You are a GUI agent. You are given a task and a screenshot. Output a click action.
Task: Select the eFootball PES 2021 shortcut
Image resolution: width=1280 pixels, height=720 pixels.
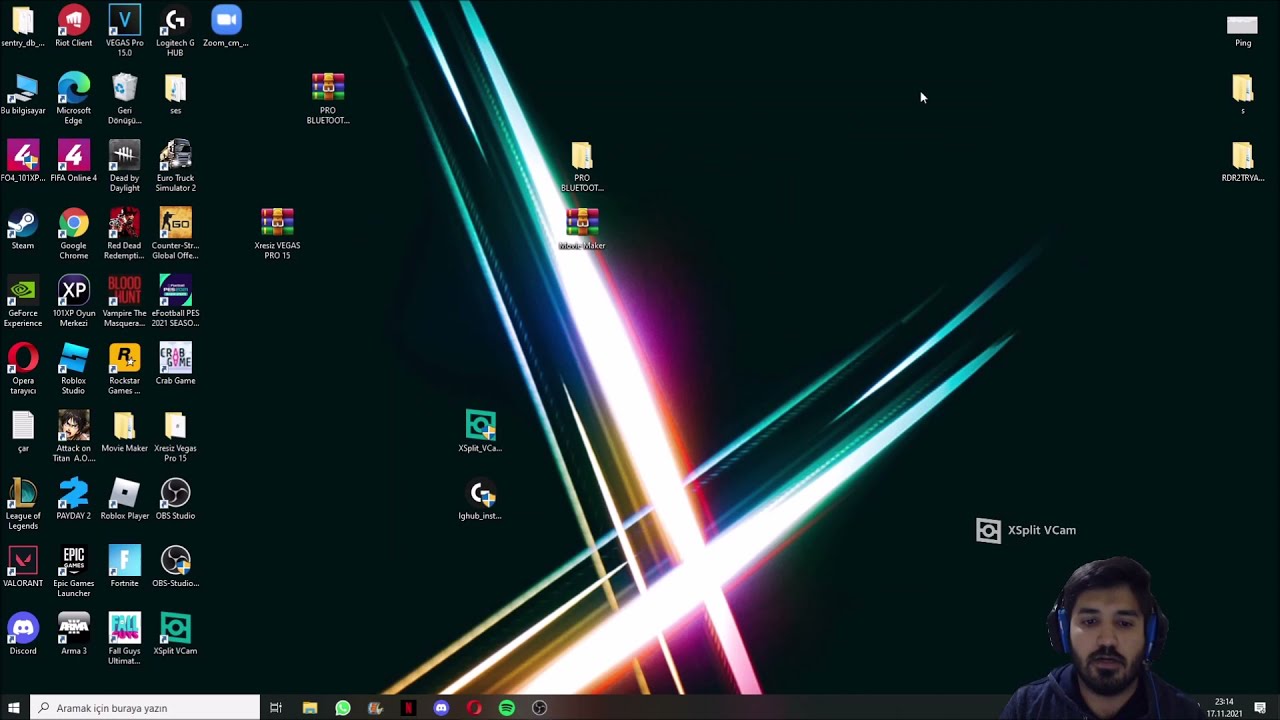coord(175,302)
